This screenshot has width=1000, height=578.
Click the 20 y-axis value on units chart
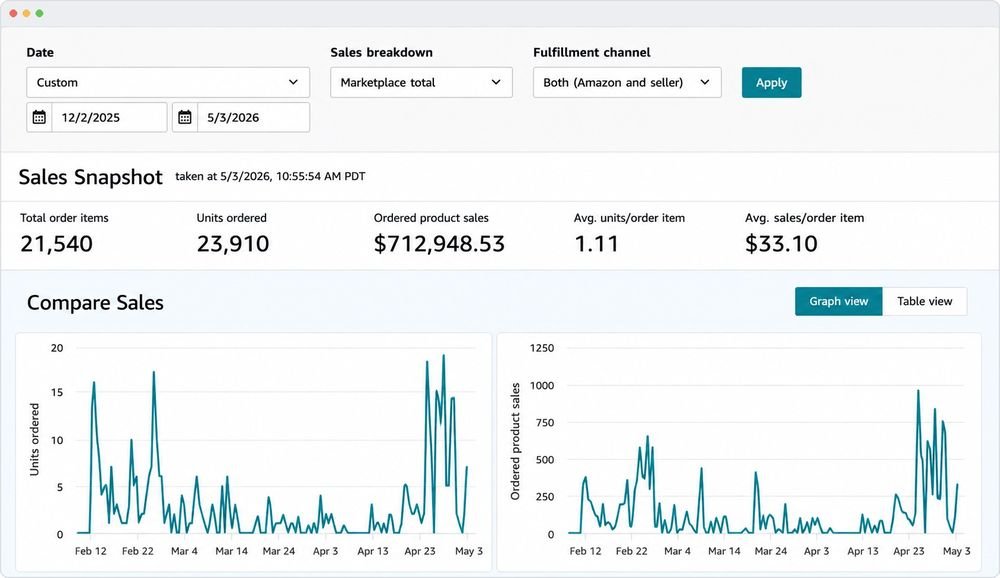coord(57,348)
